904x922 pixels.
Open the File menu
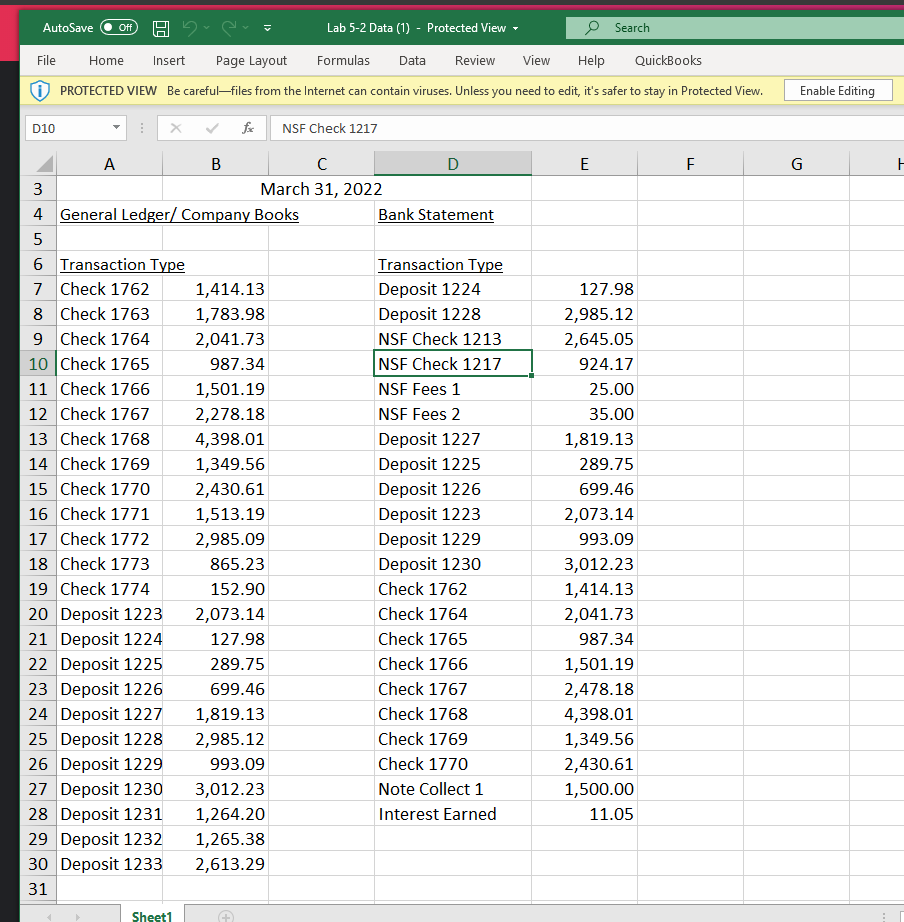click(46, 61)
